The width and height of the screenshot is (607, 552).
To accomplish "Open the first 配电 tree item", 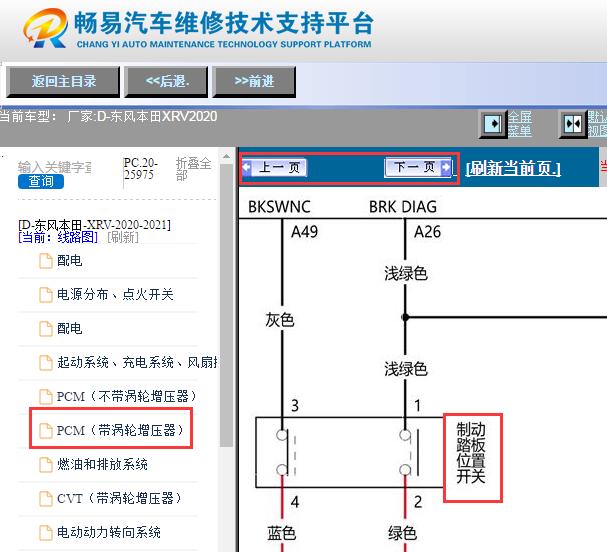I will [x=69, y=261].
